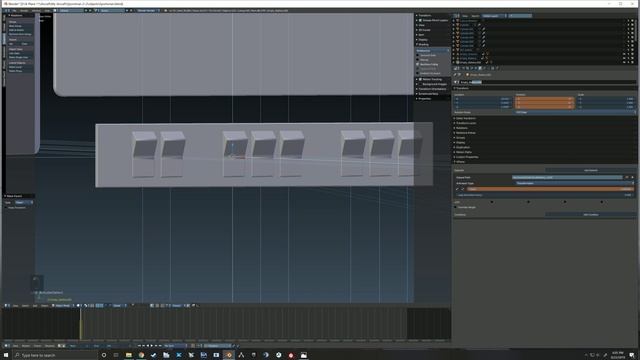Image resolution: width=640 pixels, height=360 pixels.
Task: Click the current-frame marker in the timeline
Action: pyautogui.click(x=80, y=324)
